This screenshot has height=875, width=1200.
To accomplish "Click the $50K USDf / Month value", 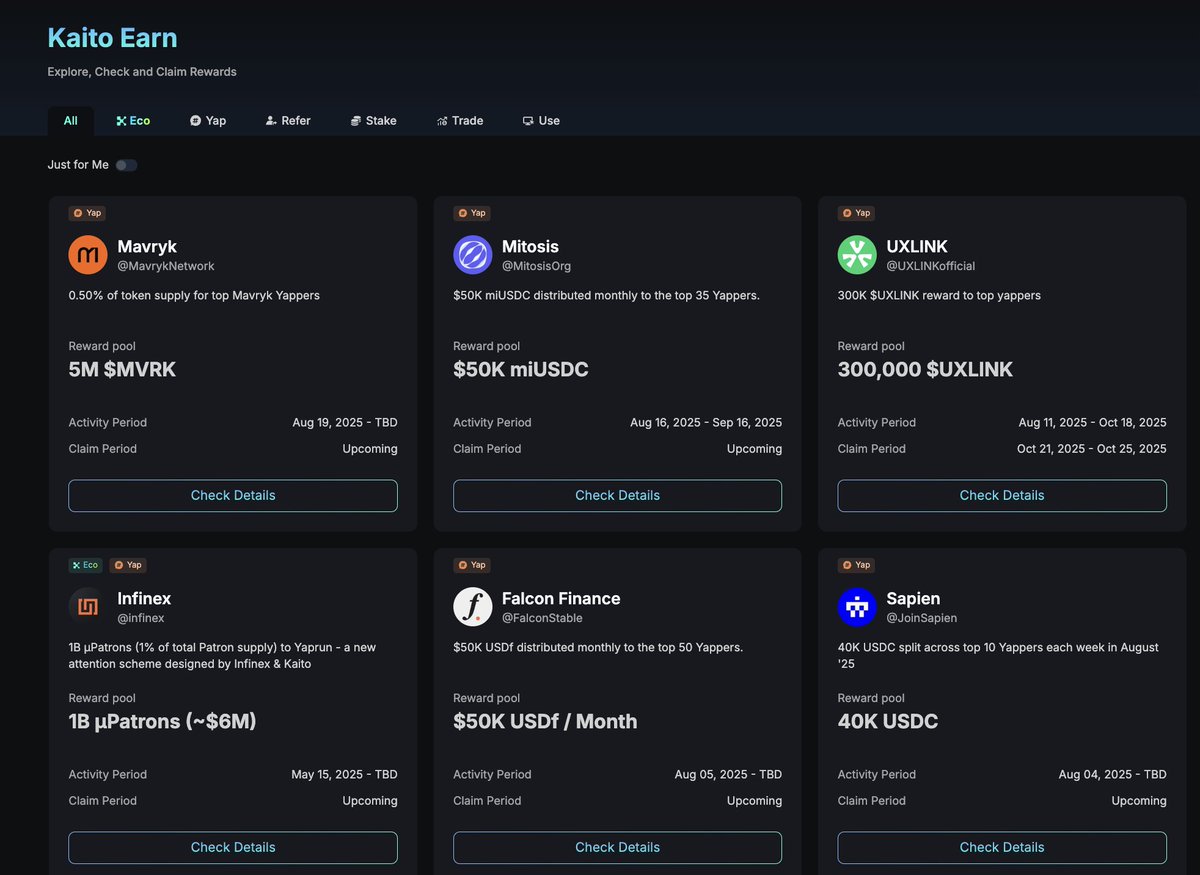I will tap(545, 722).
